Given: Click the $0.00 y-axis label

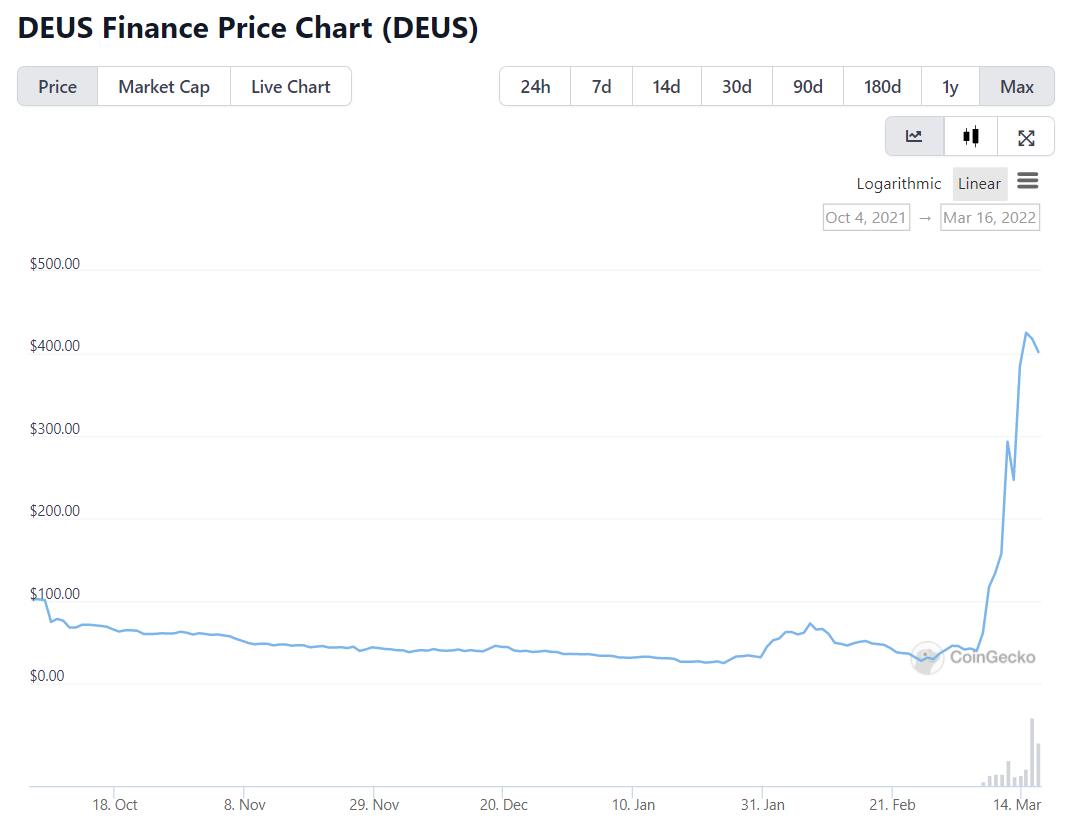Looking at the screenshot, I should (47, 676).
